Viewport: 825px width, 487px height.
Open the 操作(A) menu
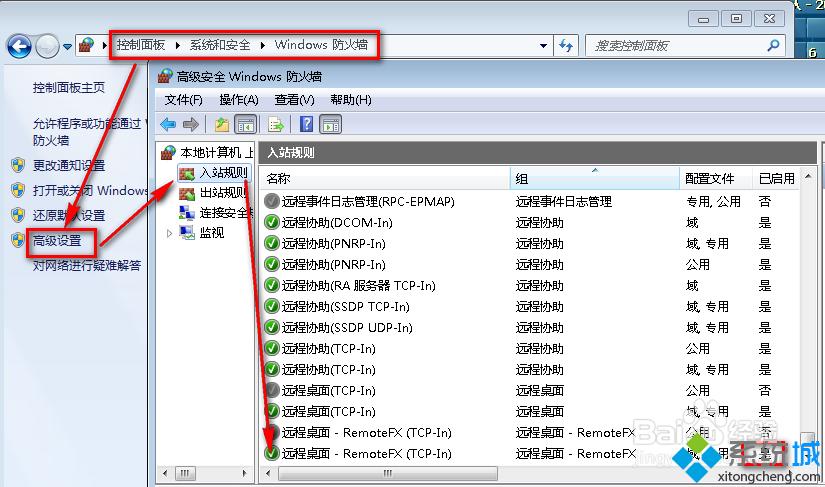[239, 100]
